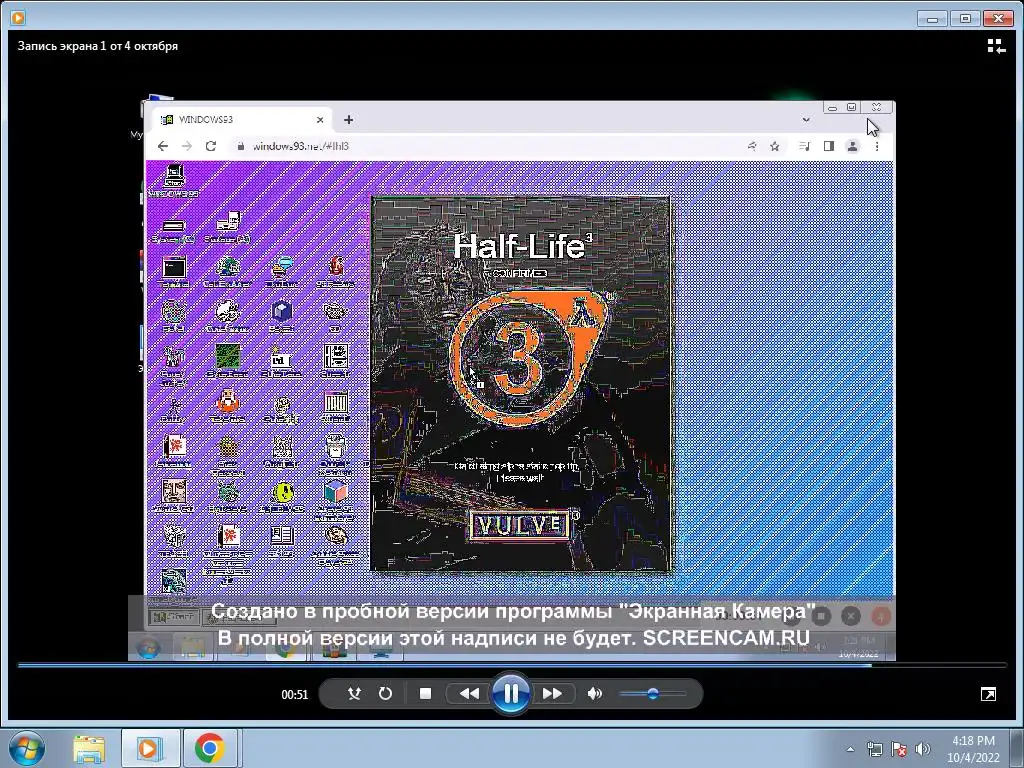1024x768 pixels.
Task: Pause the video playback
Action: click(511, 694)
